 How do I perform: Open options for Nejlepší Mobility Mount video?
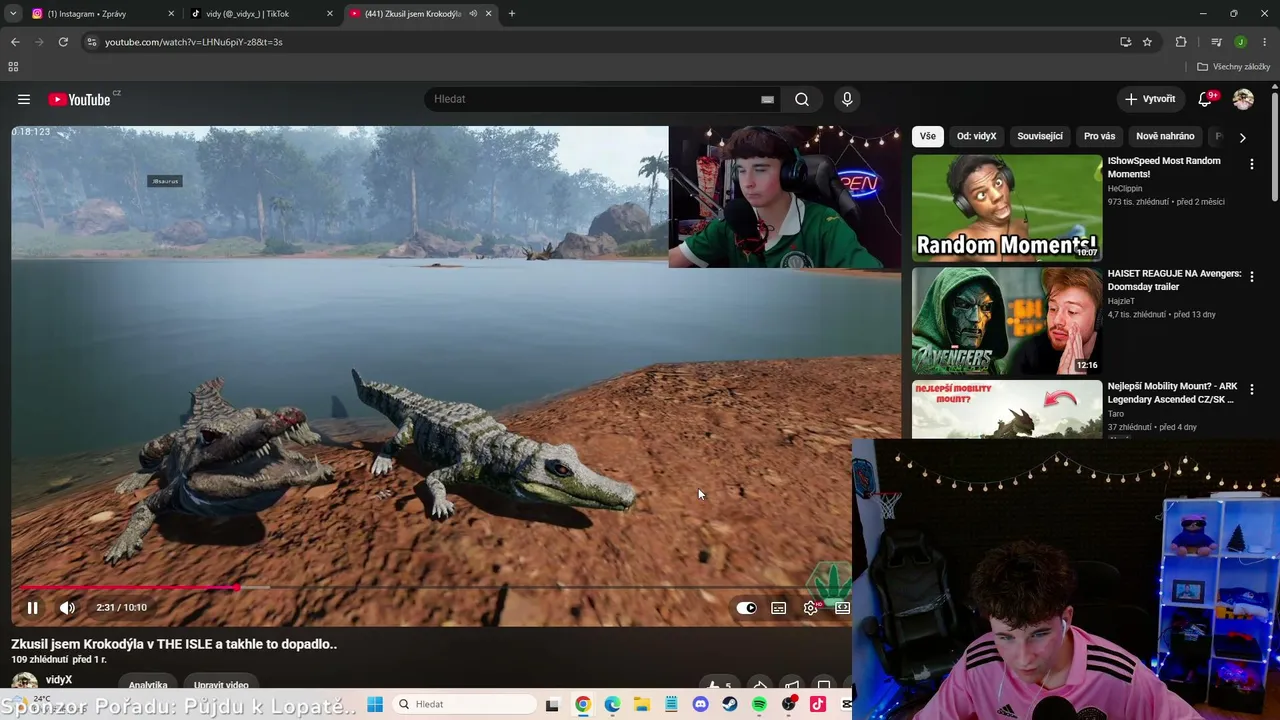(x=1251, y=389)
